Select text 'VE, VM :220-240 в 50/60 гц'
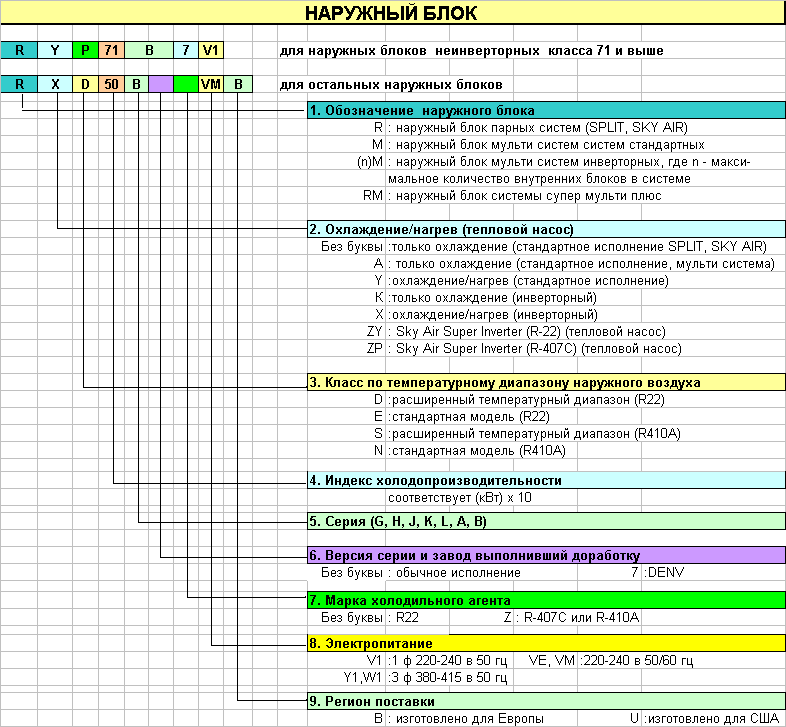786x727 pixels. (611, 661)
